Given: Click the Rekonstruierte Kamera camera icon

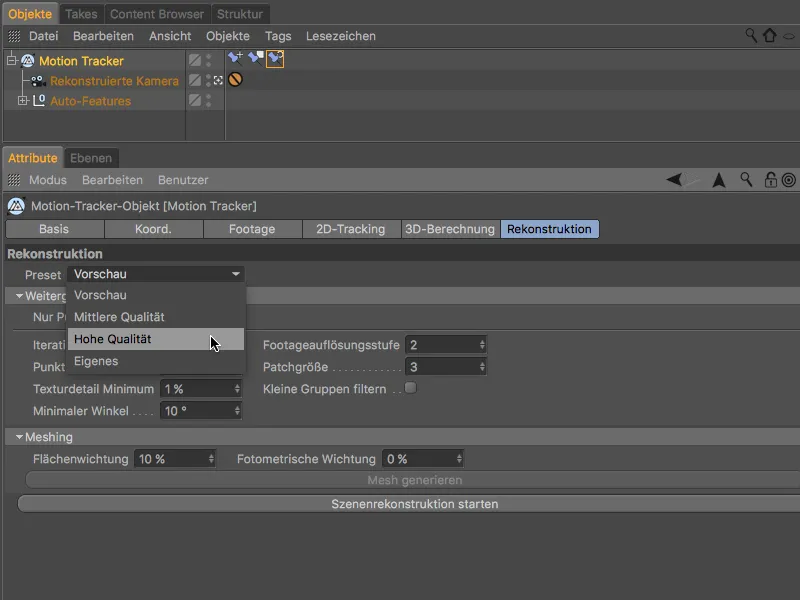Looking at the screenshot, I should point(38,81).
